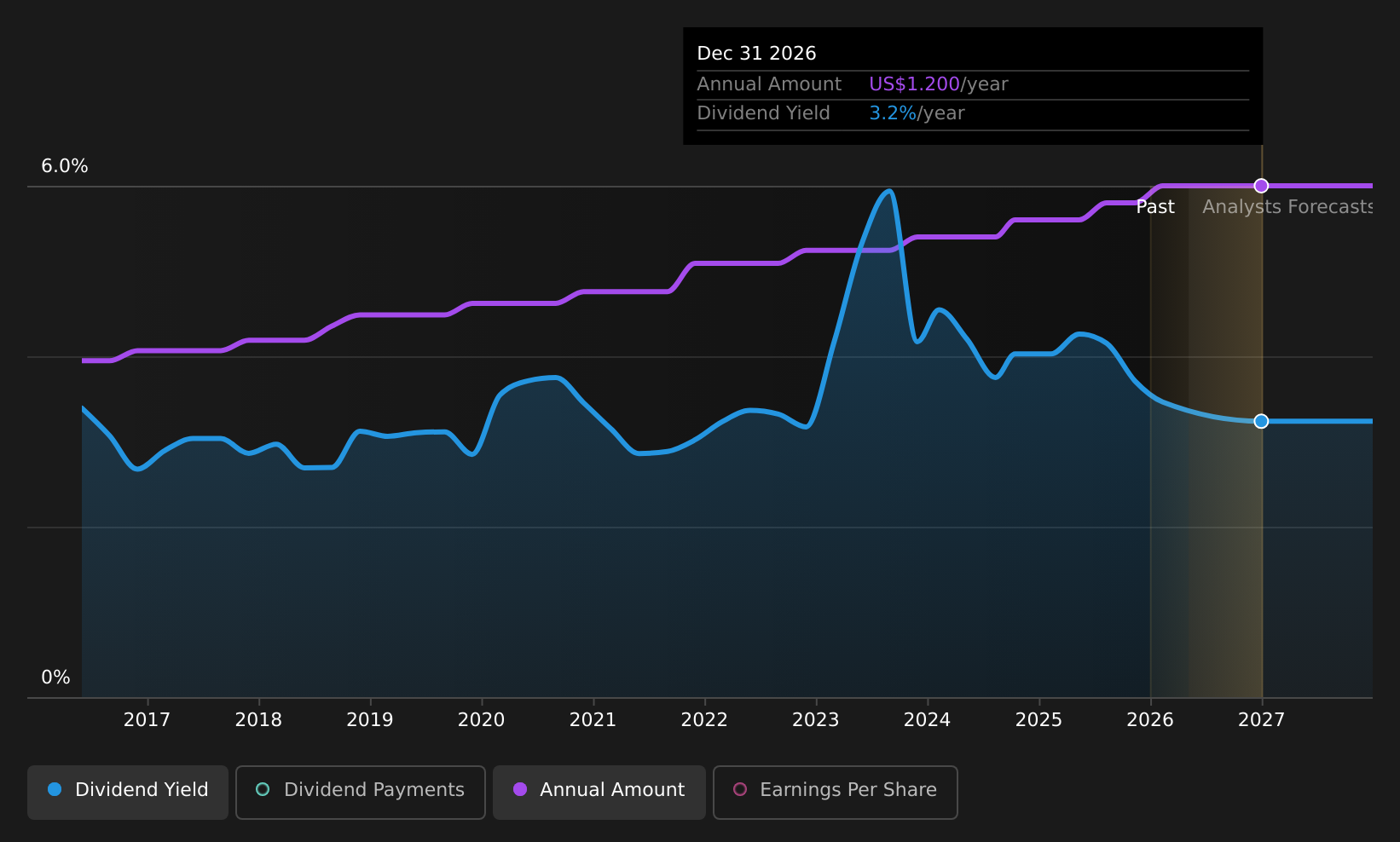Click the Past region label
This screenshot has width=1400, height=842.
point(1155,207)
